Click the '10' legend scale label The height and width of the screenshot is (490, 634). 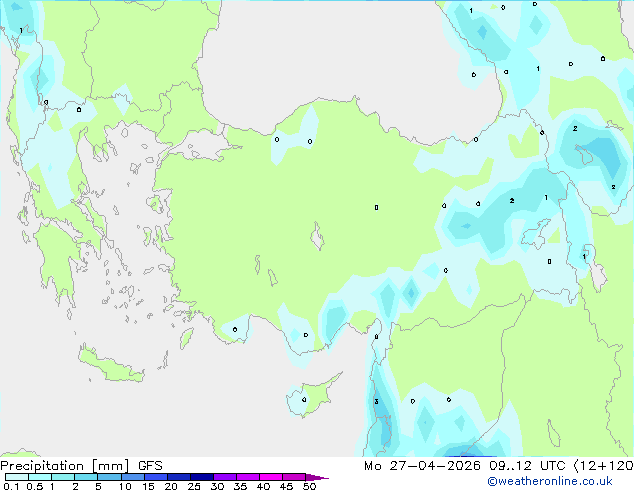[x=125, y=486]
